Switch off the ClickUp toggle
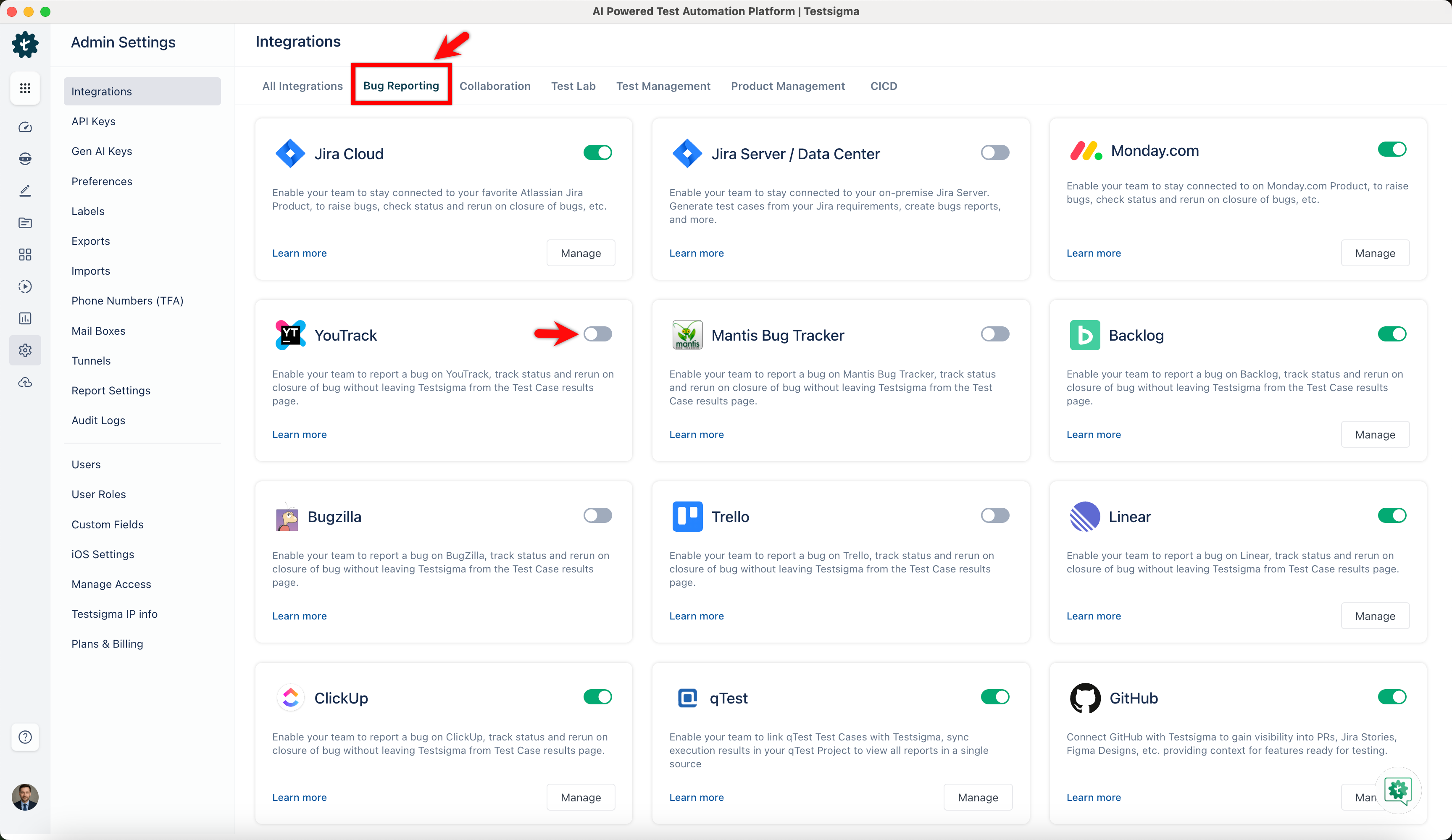1452x840 pixels. click(597, 697)
